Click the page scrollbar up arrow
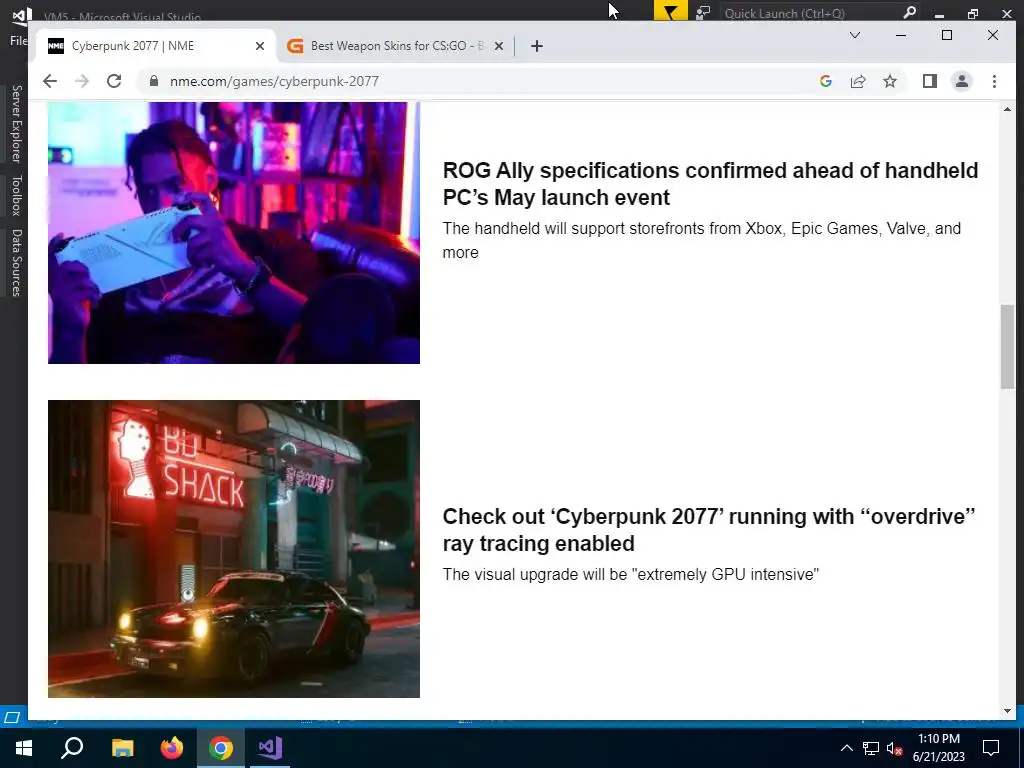1024x768 pixels. click(1007, 109)
